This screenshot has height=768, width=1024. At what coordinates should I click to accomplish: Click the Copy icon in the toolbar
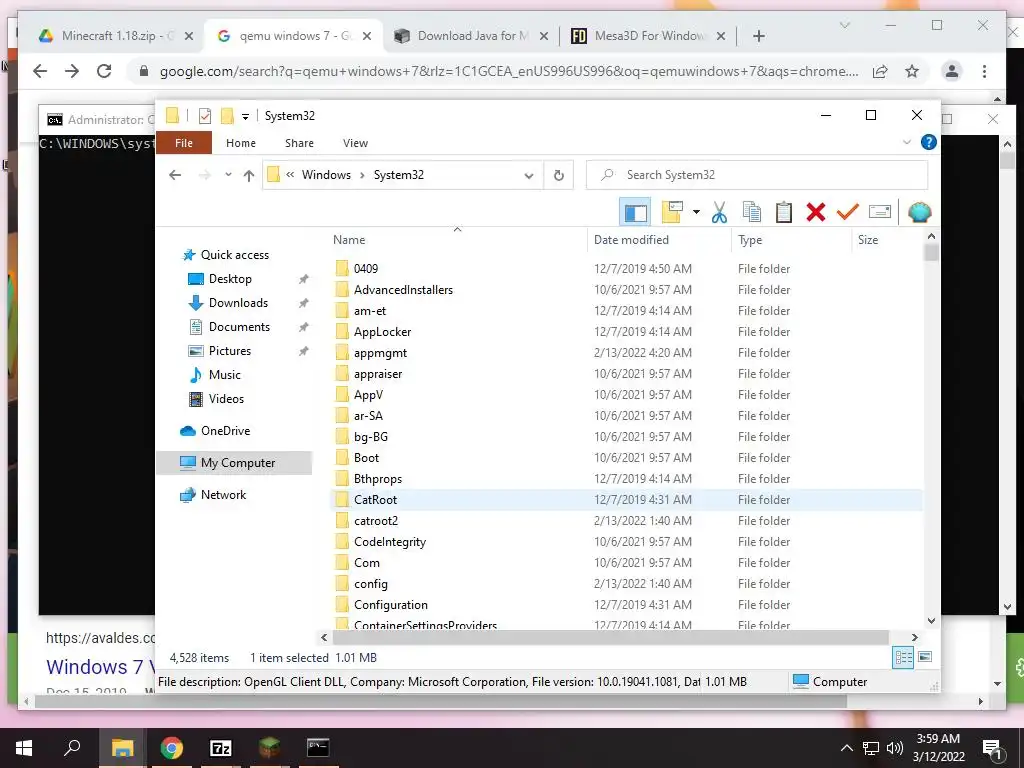tap(752, 212)
